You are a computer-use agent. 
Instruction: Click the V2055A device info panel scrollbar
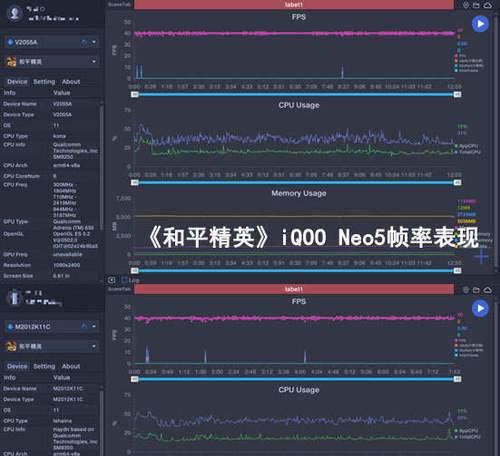pyautogui.click(x=102, y=167)
